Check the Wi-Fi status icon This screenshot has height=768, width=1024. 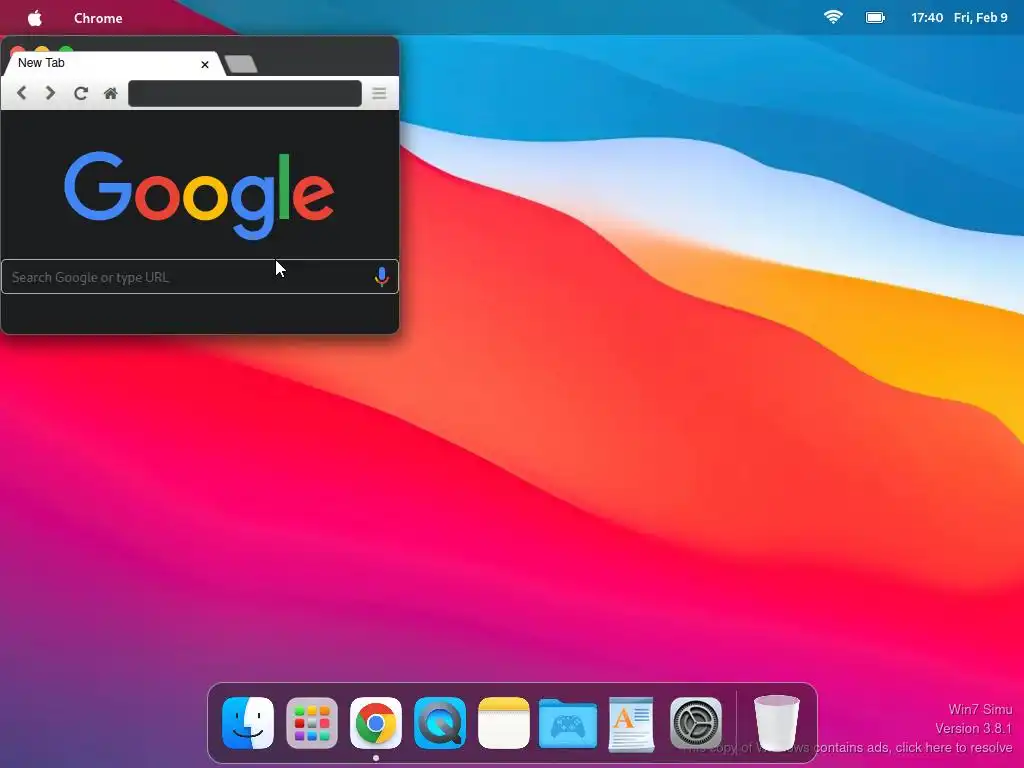[x=833, y=18]
